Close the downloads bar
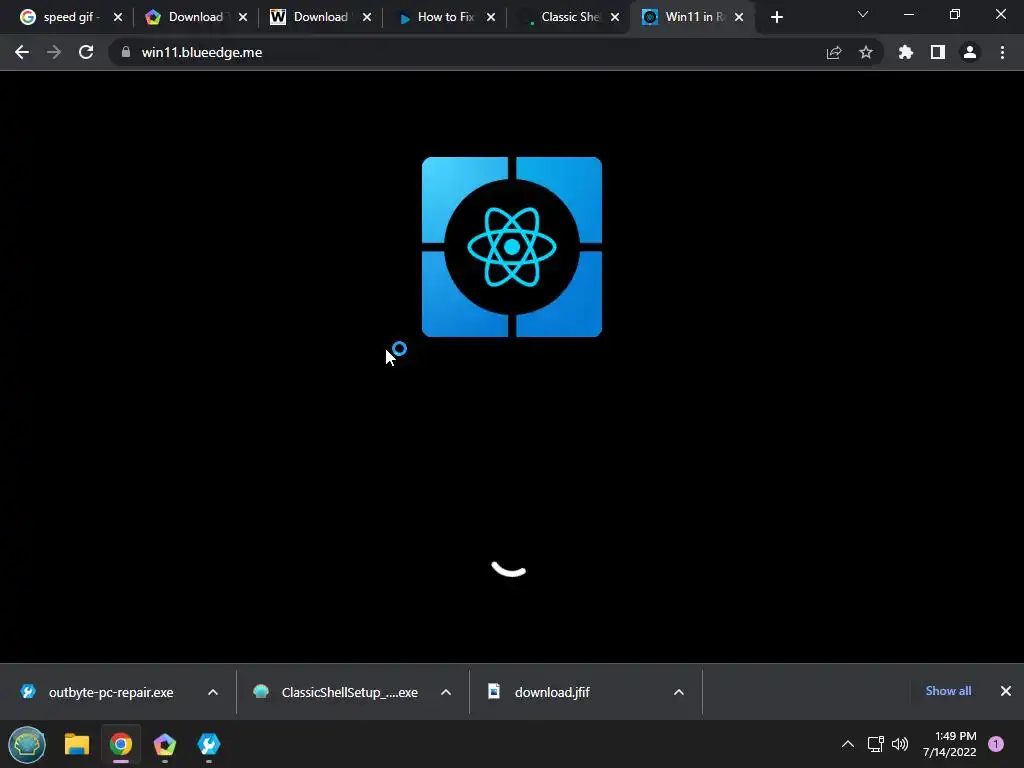 coord(1006,691)
